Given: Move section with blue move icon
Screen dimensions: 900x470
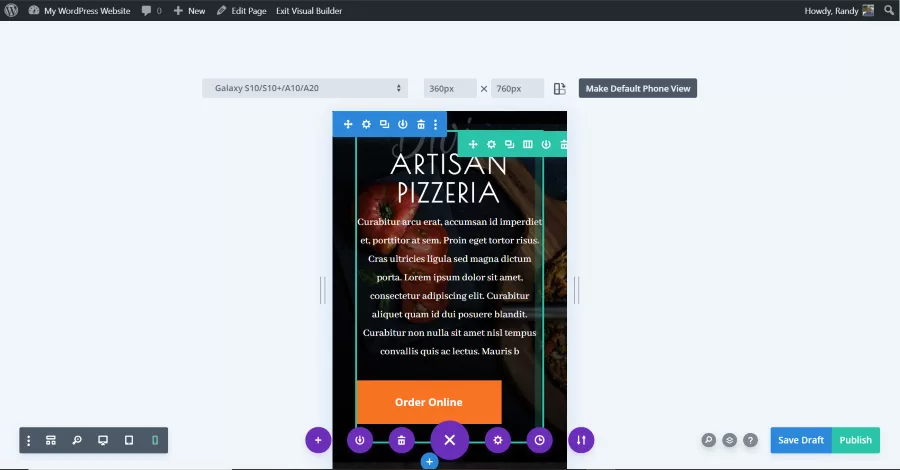Looking at the screenshot, I should pyautogui.click(x=348, y=124).
